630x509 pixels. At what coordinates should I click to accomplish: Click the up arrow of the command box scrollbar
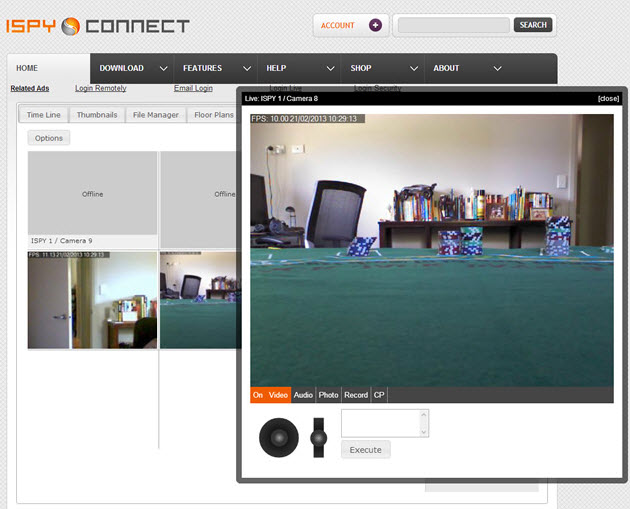click(x=424, y=414)
